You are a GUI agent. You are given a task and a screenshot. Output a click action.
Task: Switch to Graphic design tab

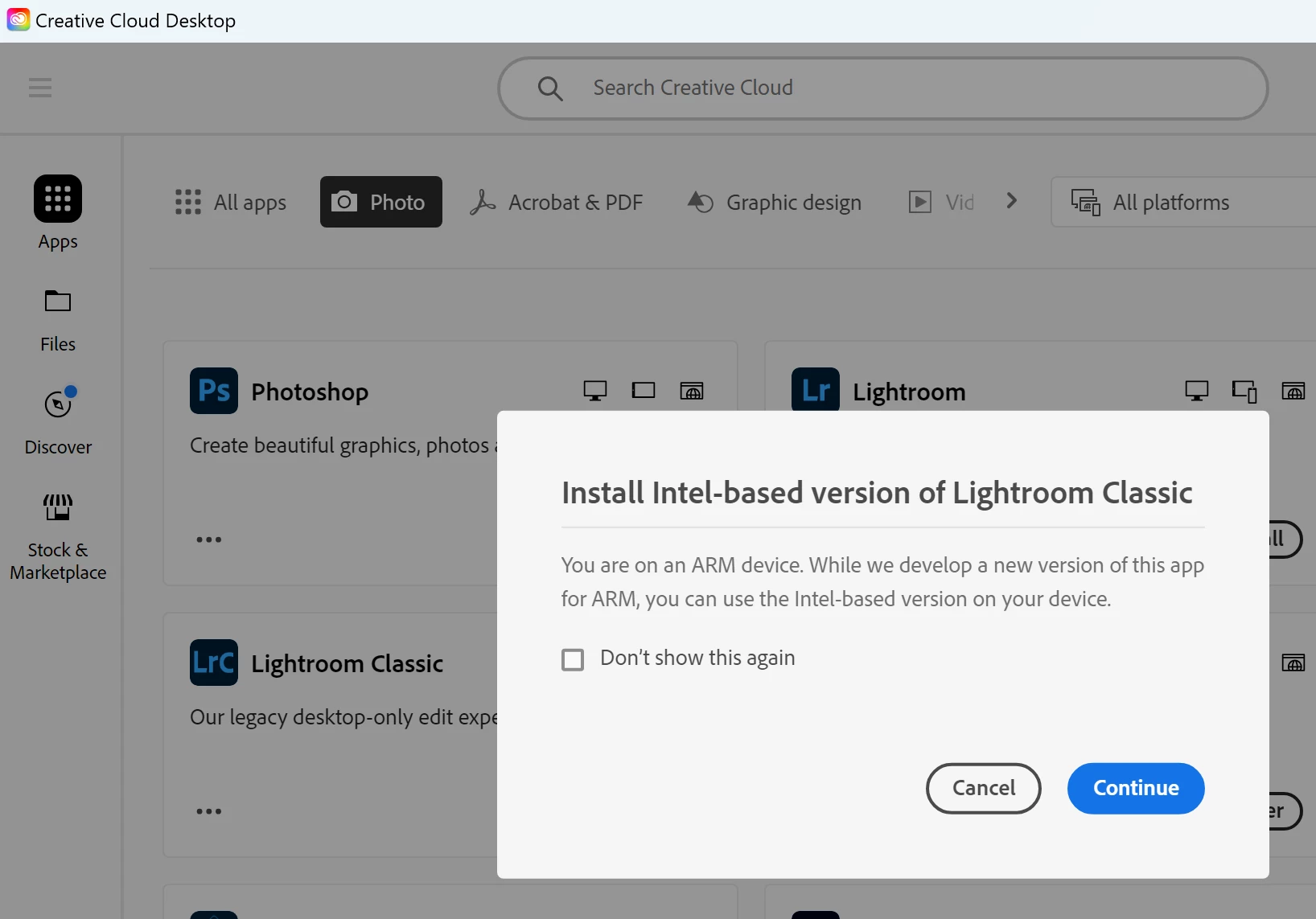point(774,202)
